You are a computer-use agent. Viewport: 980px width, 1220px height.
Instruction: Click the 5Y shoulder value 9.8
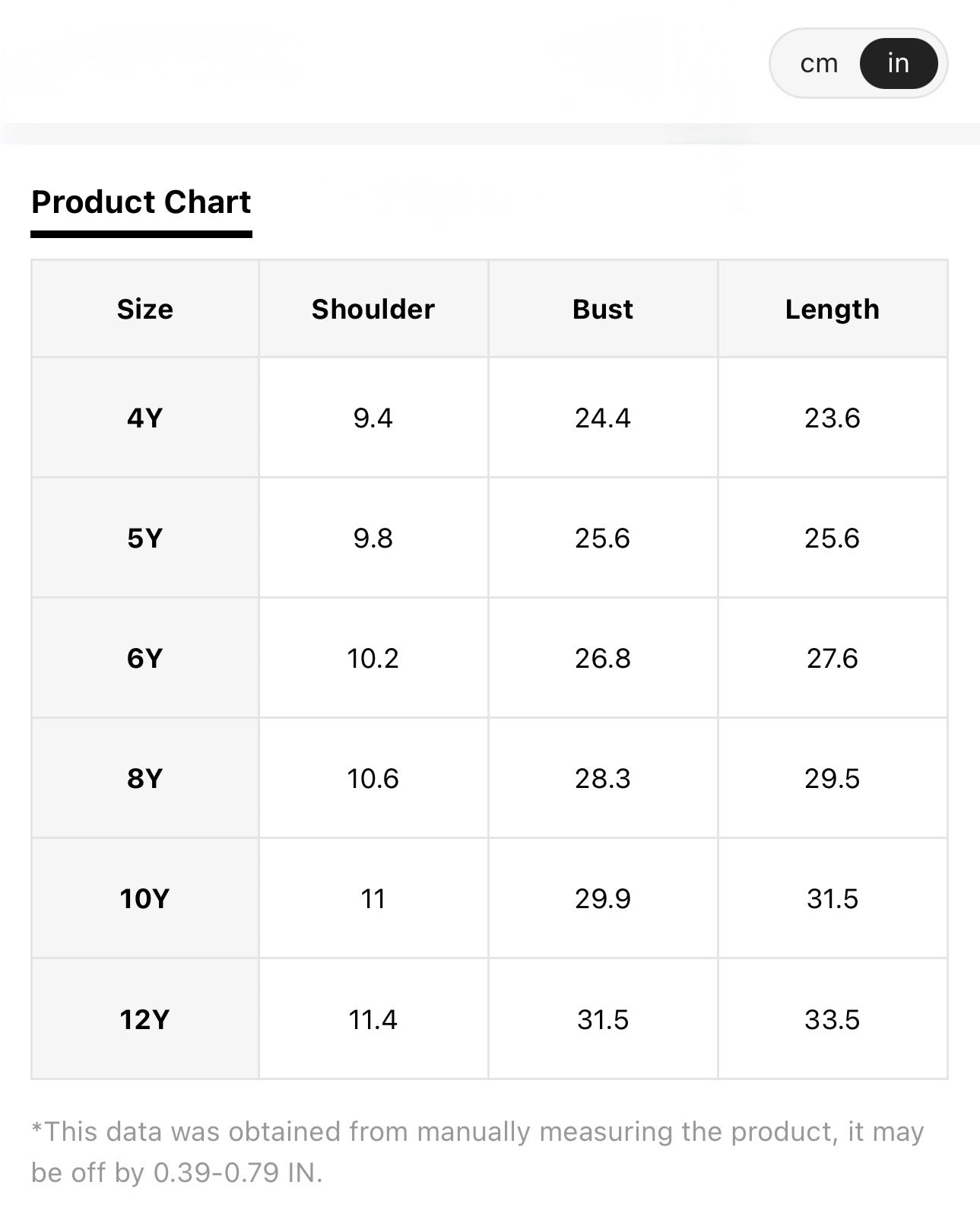point(373,538)
